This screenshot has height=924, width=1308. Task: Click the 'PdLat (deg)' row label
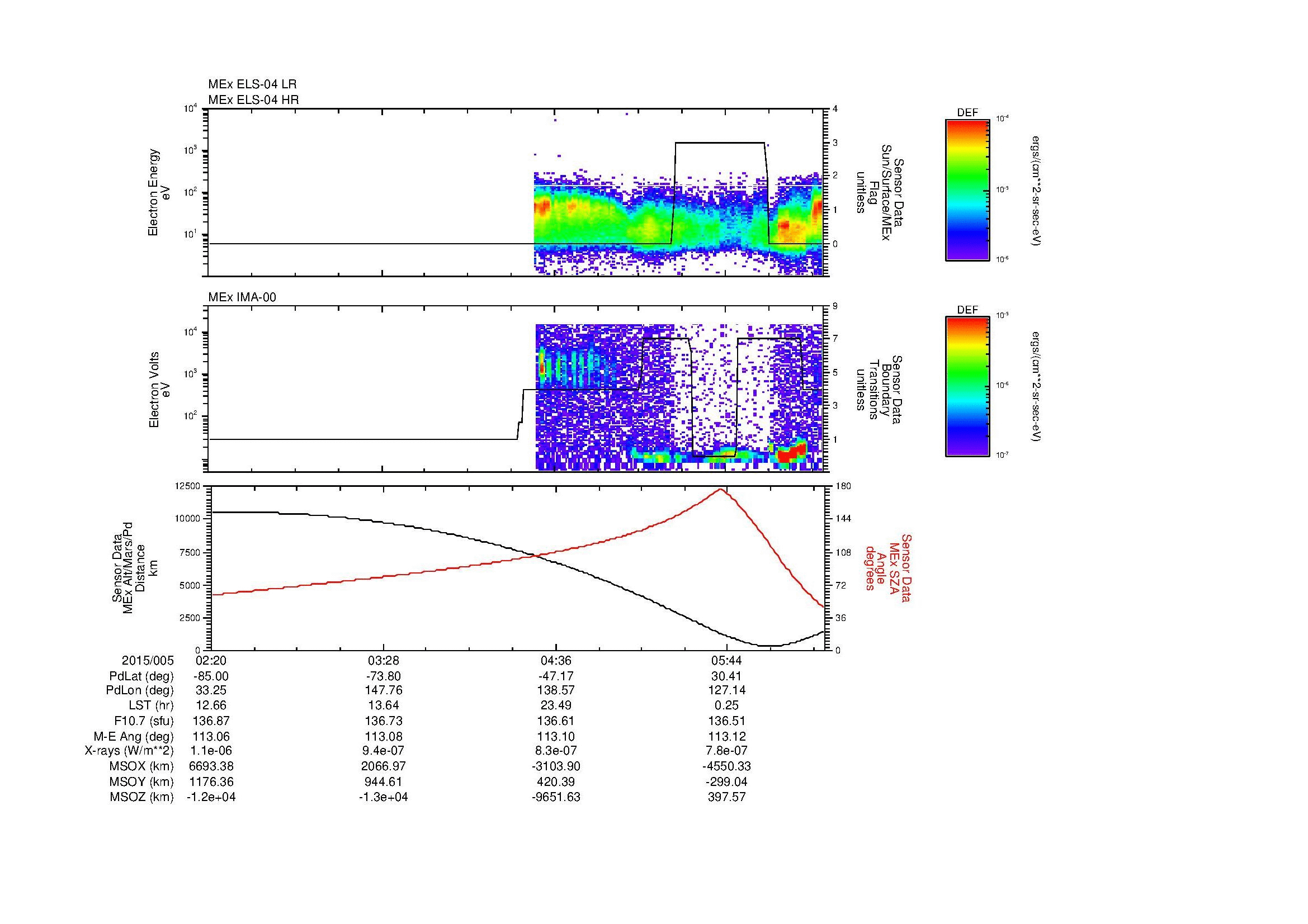click(141, 676)
